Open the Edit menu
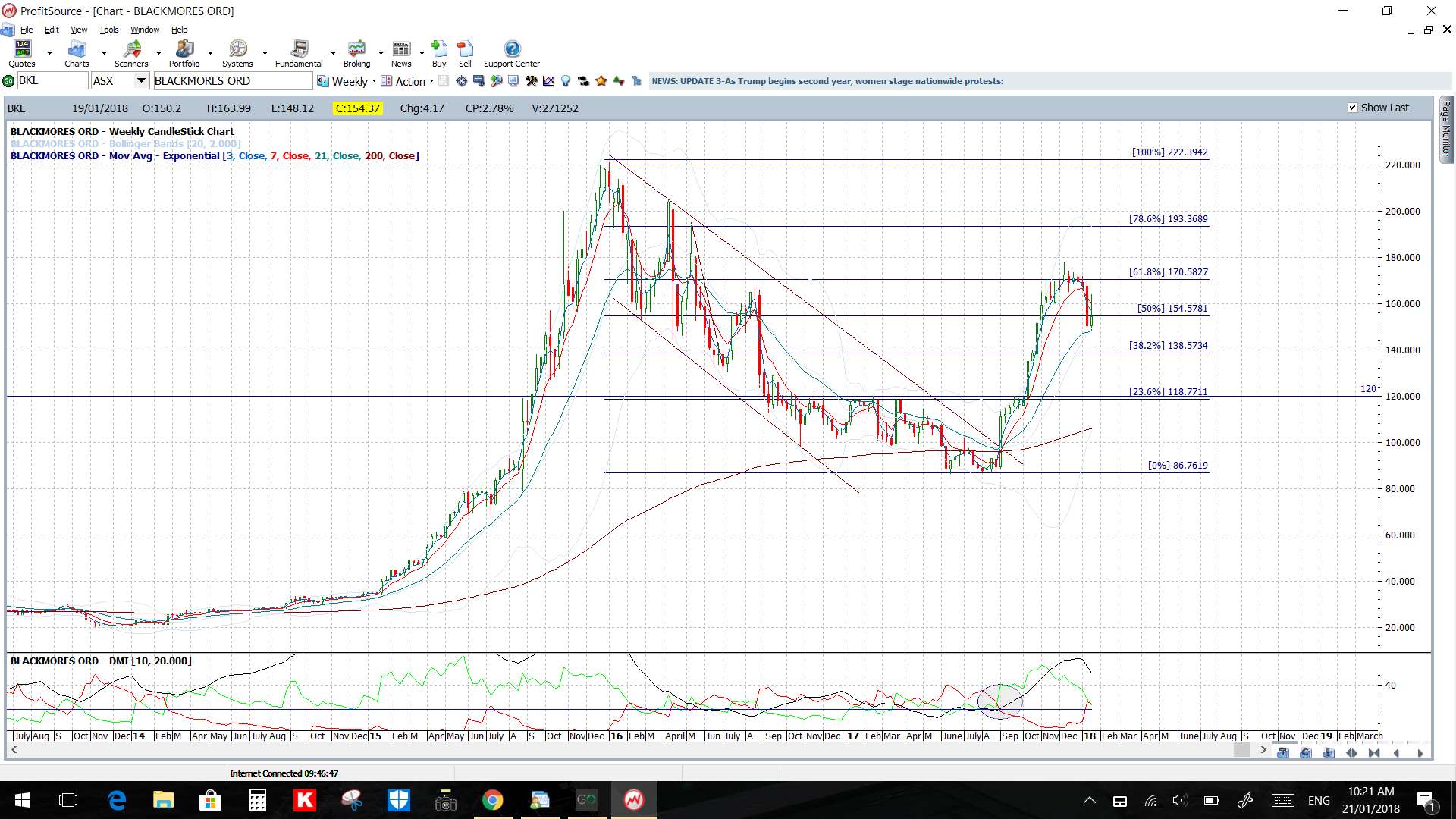 point(52,30)
